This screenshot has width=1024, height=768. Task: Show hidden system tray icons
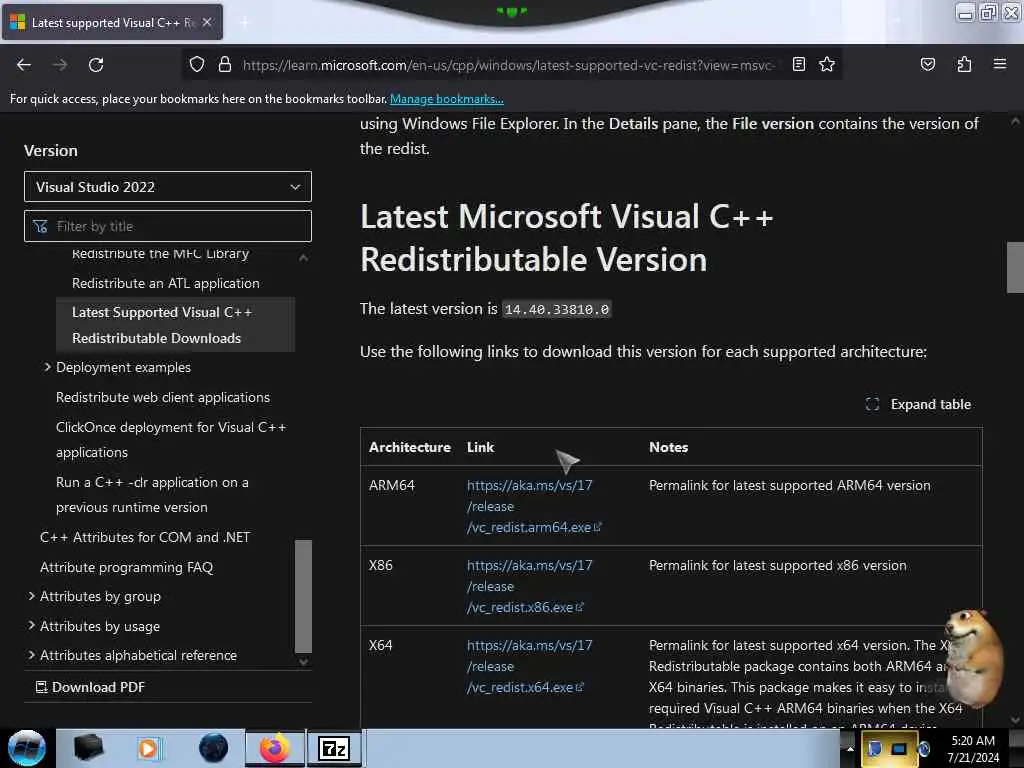(x=850, y=748)
